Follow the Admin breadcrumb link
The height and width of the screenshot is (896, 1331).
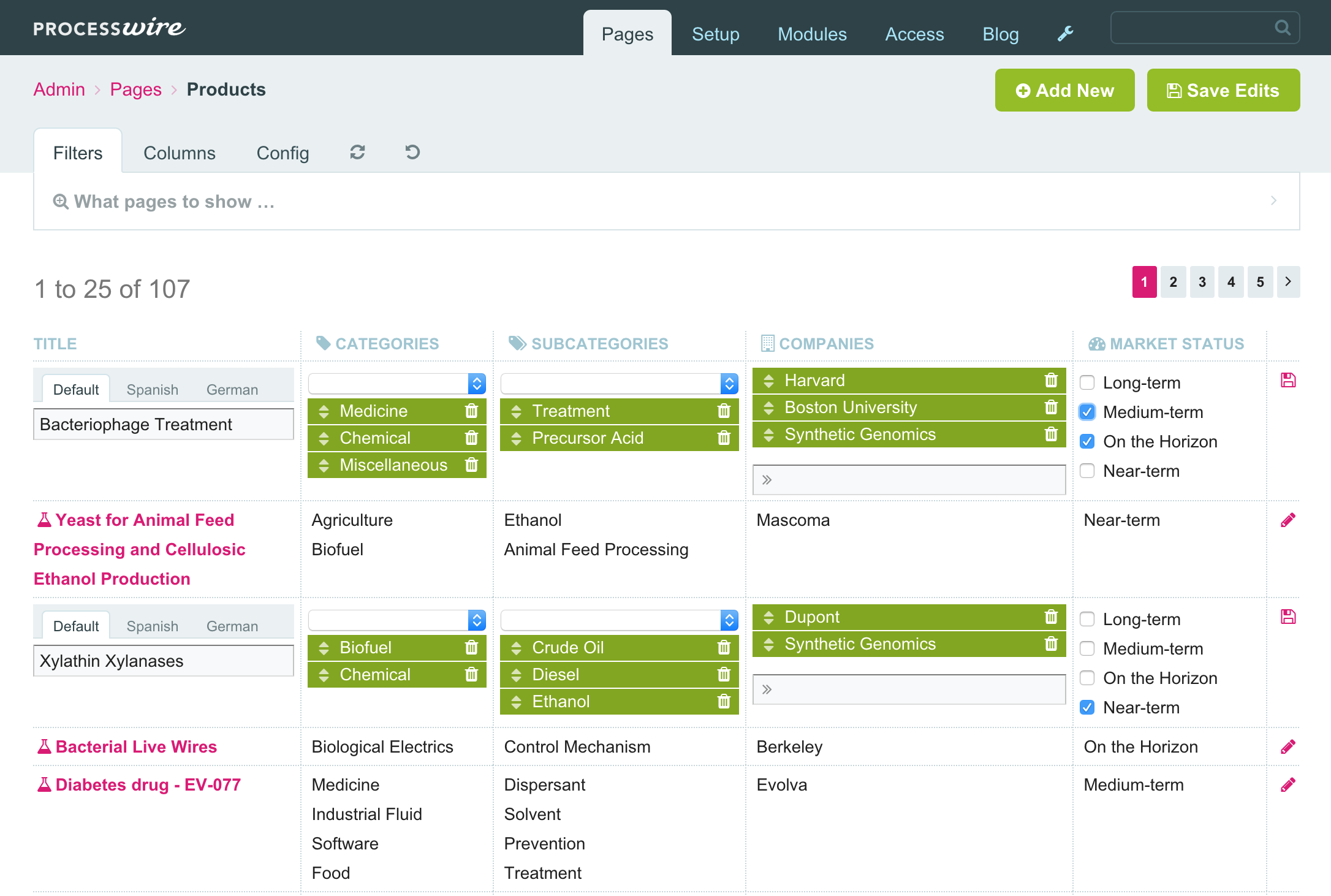[59, 89]
